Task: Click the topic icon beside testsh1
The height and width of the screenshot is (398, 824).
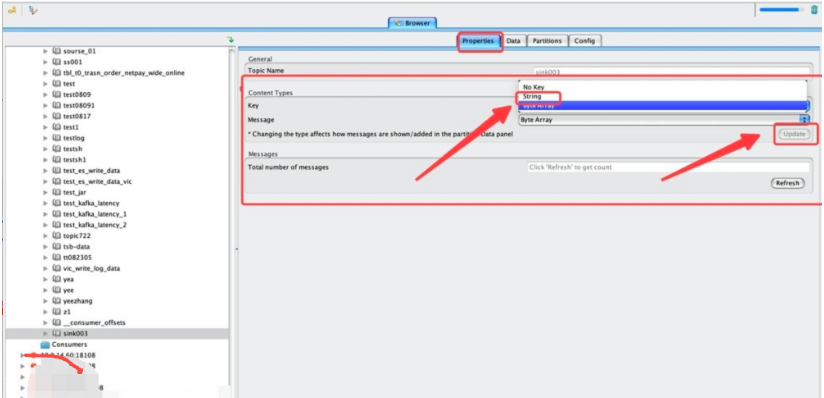Action: [57, 160]
